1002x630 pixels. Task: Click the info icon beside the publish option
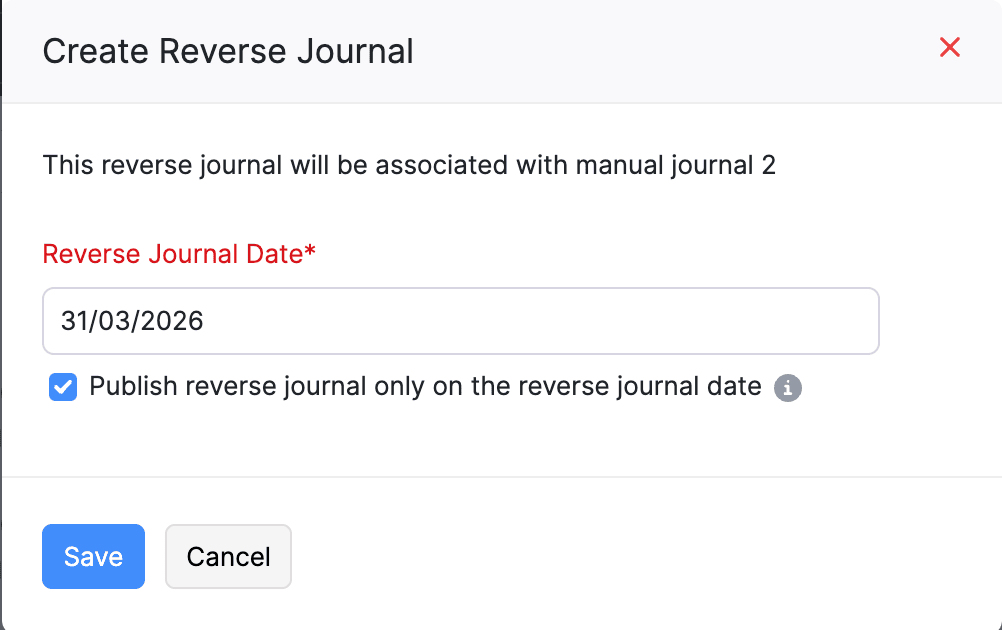(788, 388)
